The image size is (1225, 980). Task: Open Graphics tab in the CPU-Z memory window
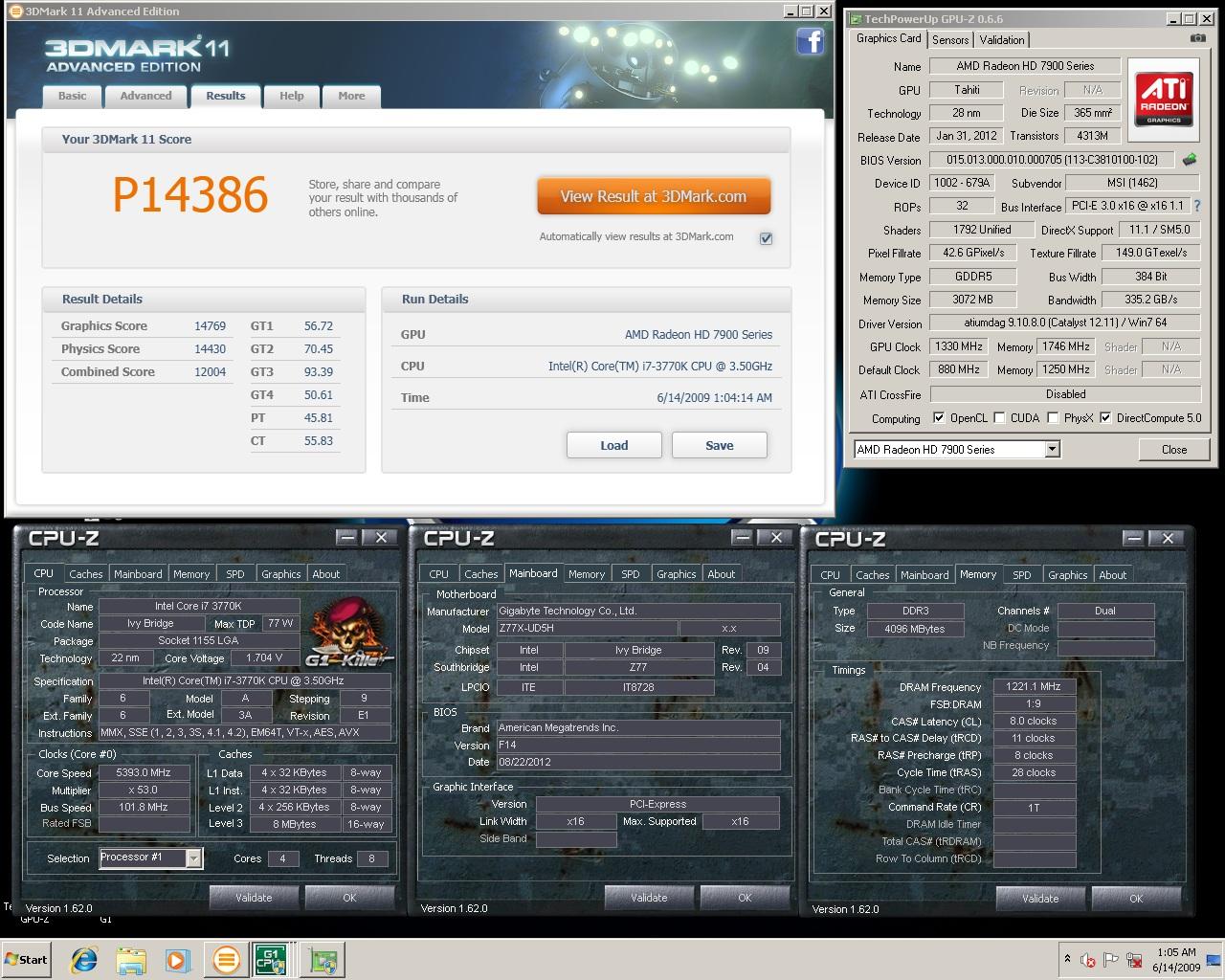pyautogui.click(x=1067, y=575)
